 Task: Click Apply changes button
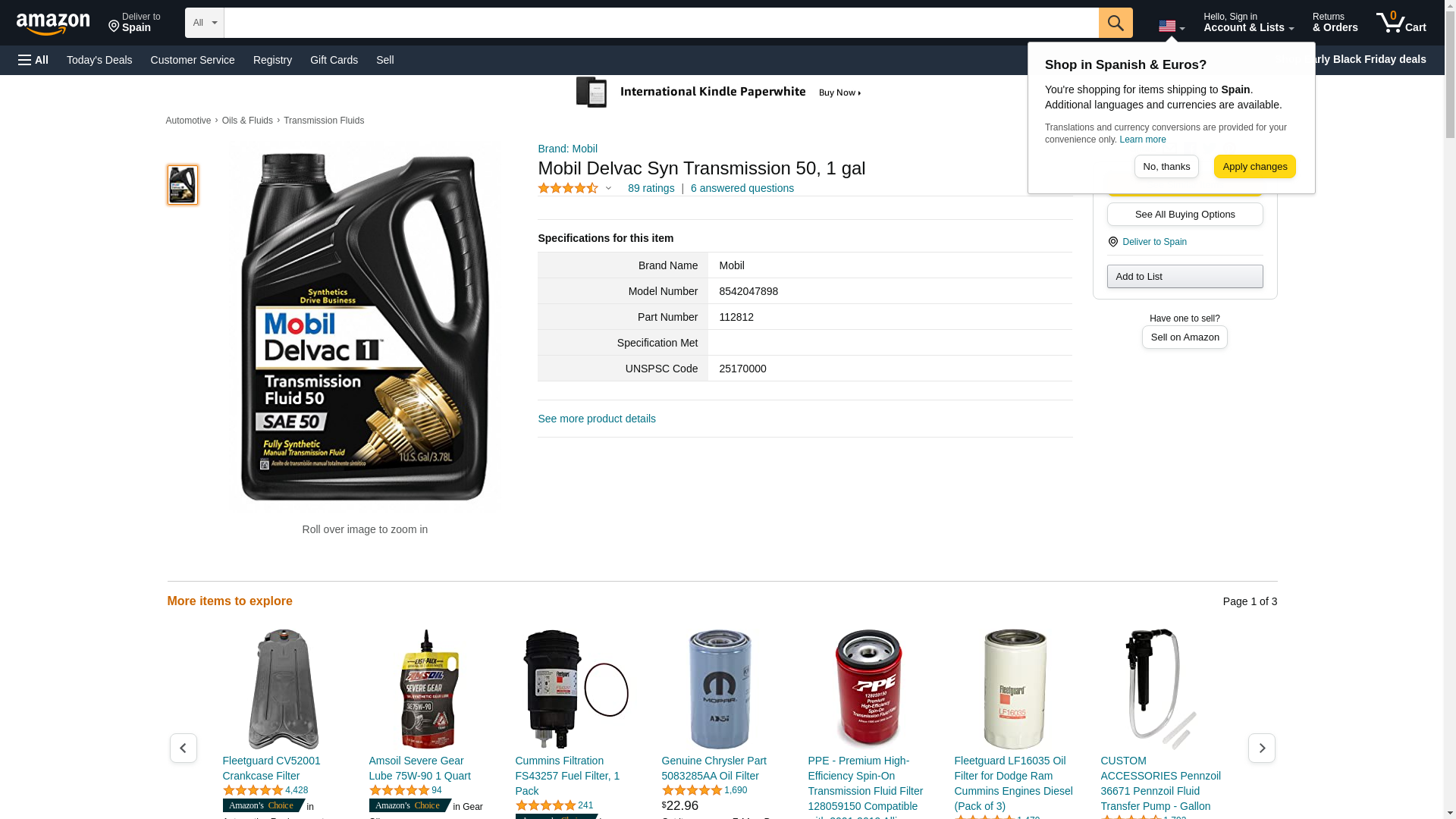[x=1254, y=166]
